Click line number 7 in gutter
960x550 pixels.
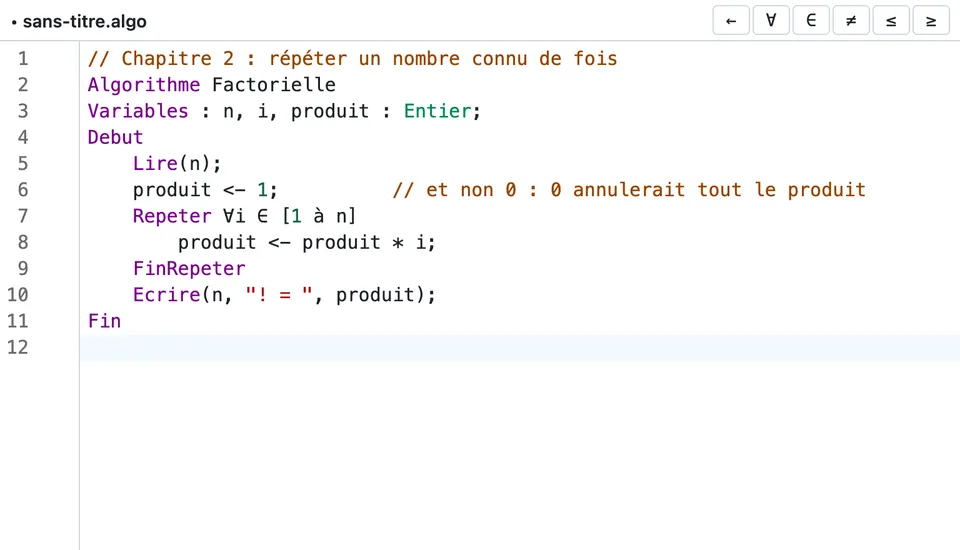(x=23, y=216)
